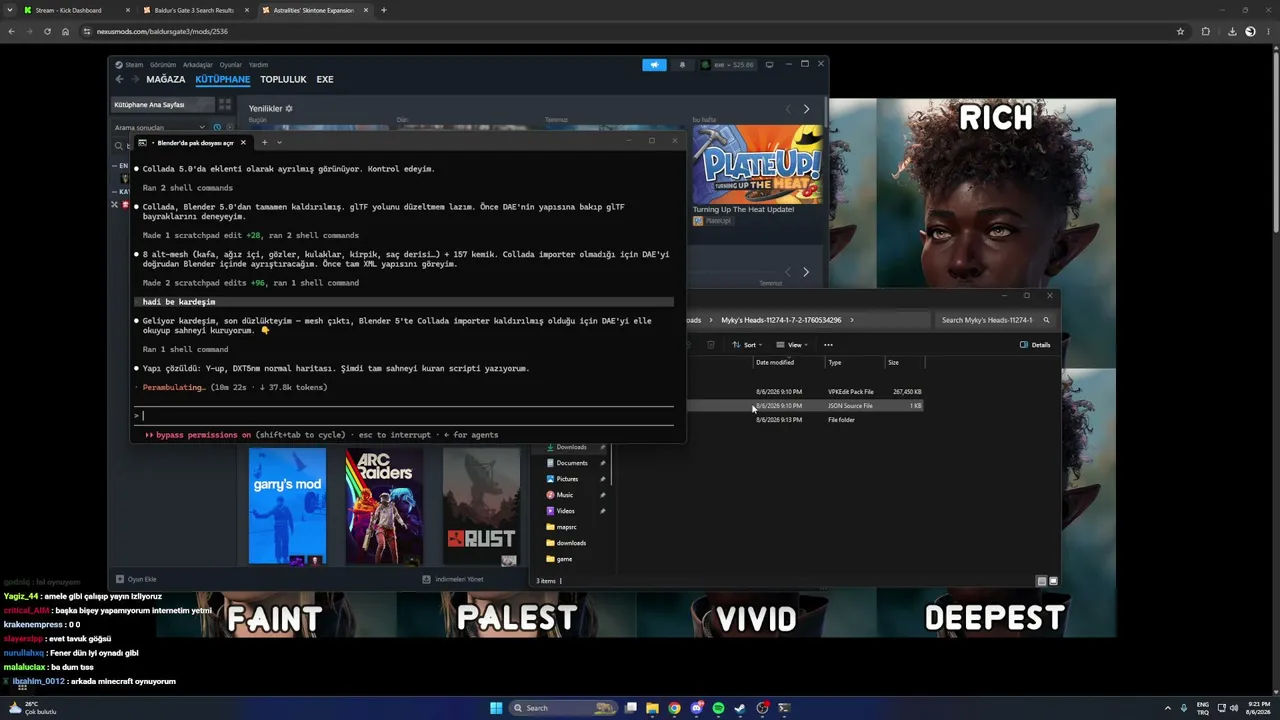Open the browser tab search dropdown
This screenshot has height=720, width=1280.
(10, 10)
